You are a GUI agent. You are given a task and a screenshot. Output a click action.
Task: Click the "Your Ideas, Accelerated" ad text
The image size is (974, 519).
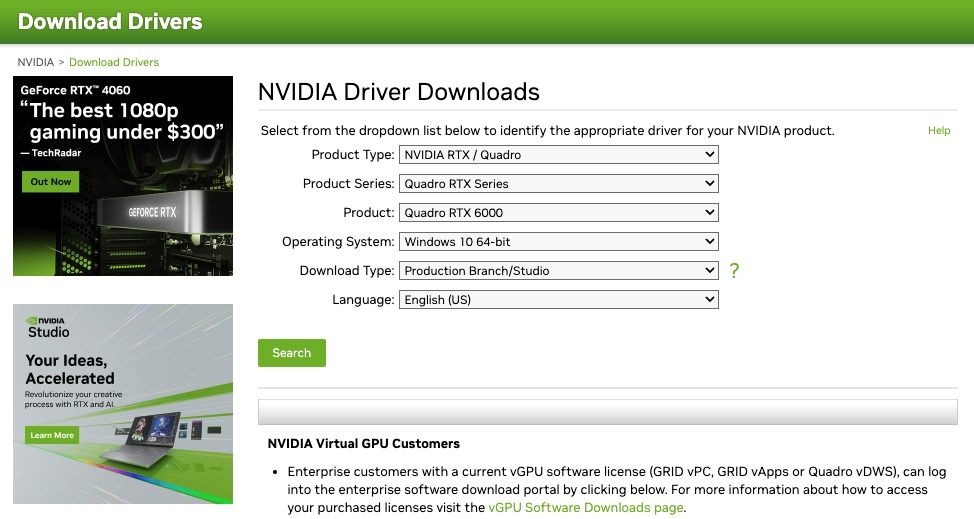pyautogui.click(x=70, y=369)
